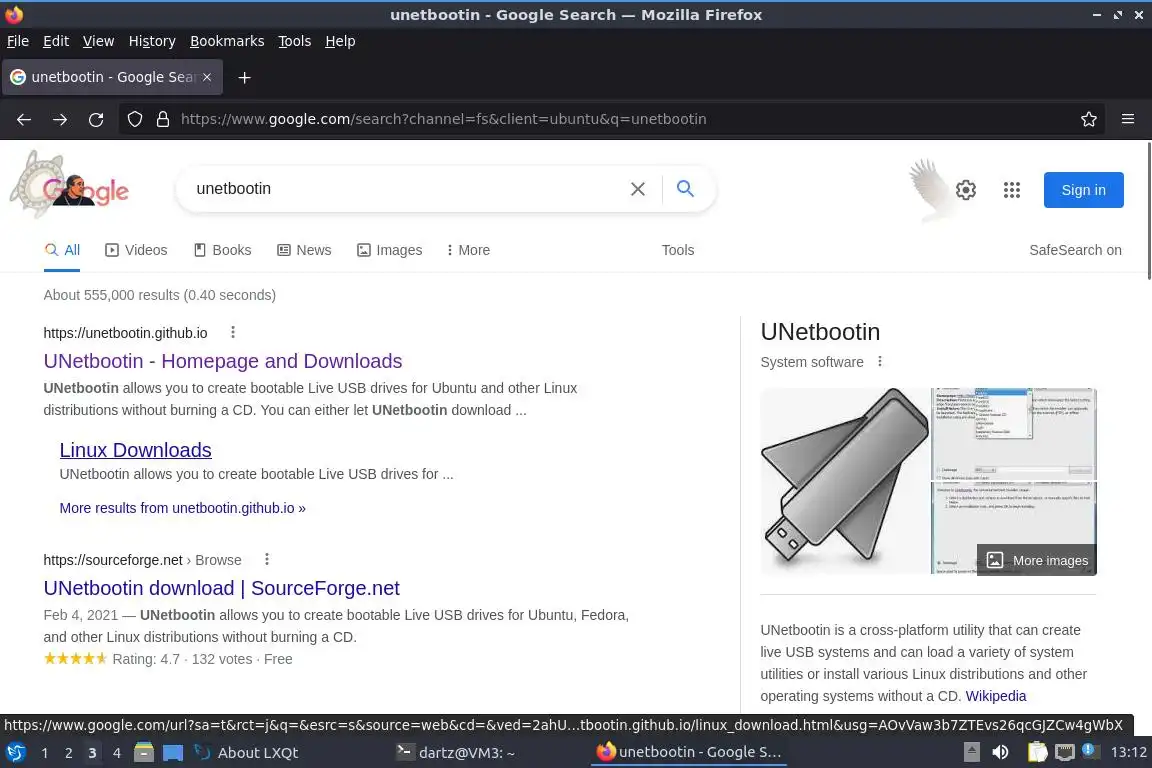Switch to virtual desktop 1
Screen dimensions: 1152x768
click(x=45, y=753)
